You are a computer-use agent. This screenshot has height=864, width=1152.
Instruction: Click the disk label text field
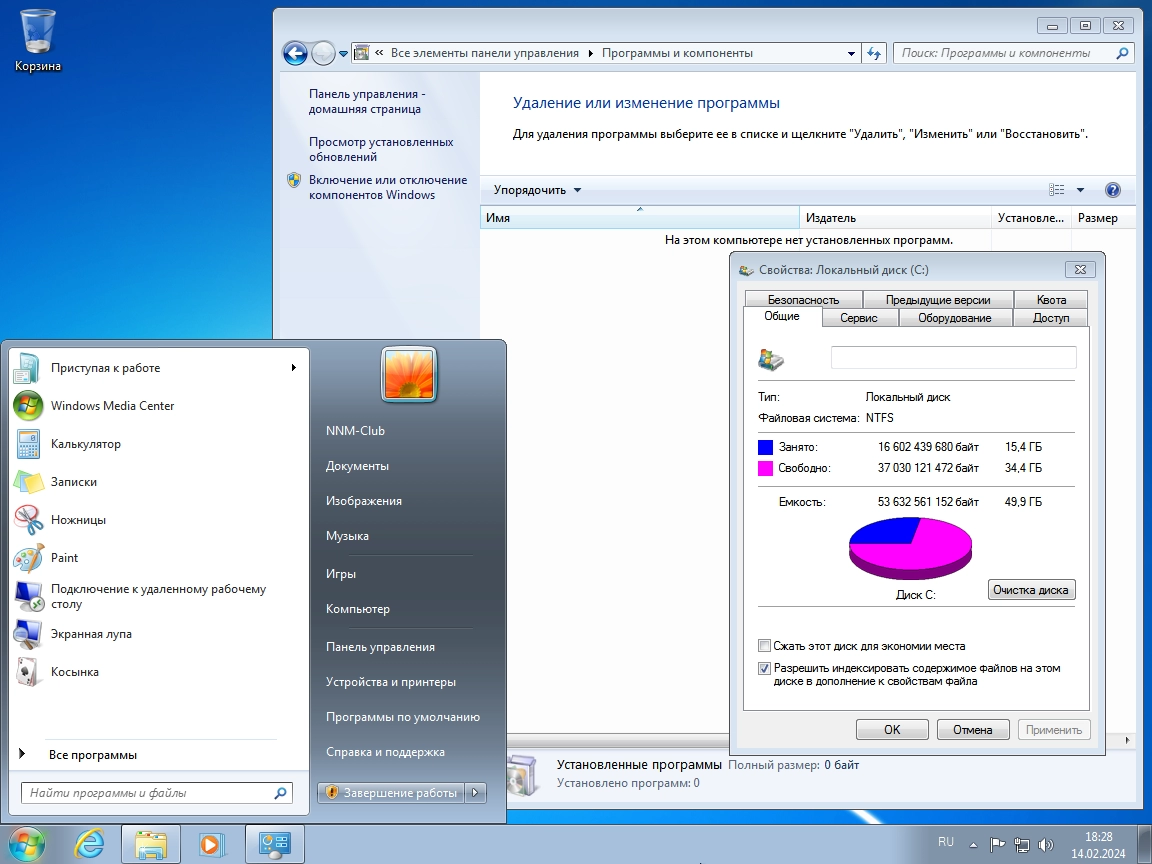click(953, 358)
